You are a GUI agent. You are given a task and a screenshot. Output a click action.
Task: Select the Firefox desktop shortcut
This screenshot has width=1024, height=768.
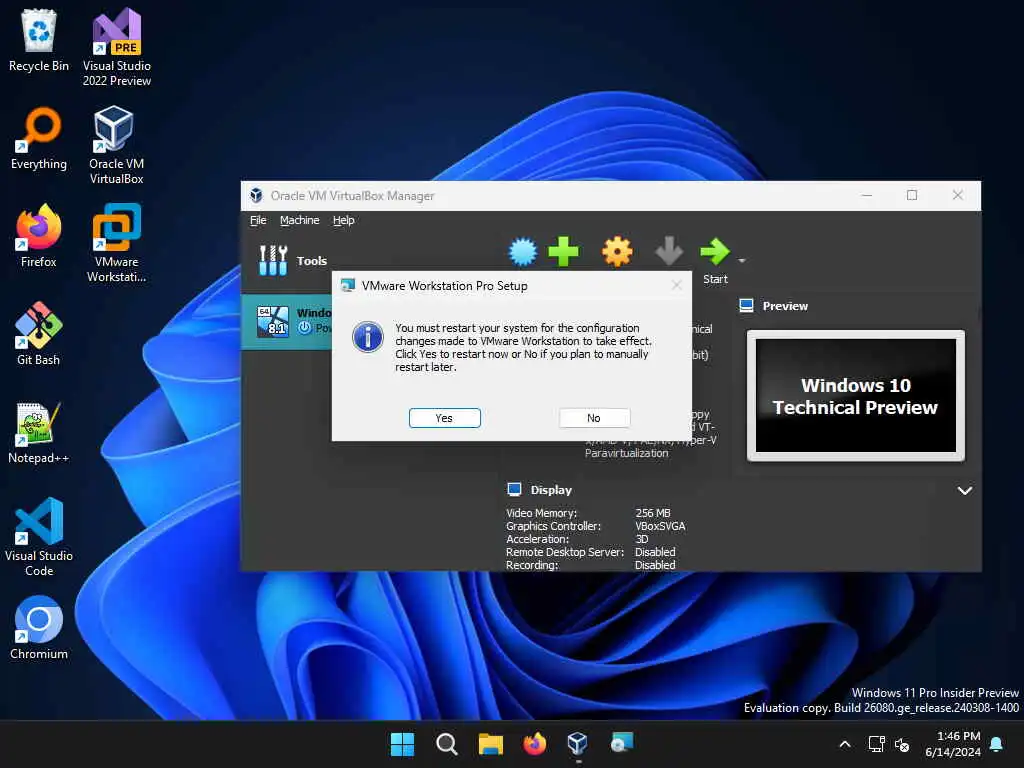tap(39, 235)
